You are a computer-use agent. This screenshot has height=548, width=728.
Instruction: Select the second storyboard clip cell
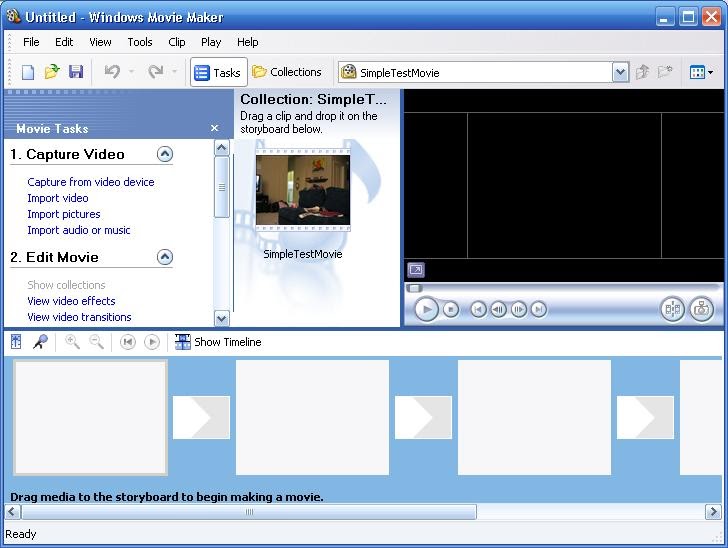[x=312, y=418]
